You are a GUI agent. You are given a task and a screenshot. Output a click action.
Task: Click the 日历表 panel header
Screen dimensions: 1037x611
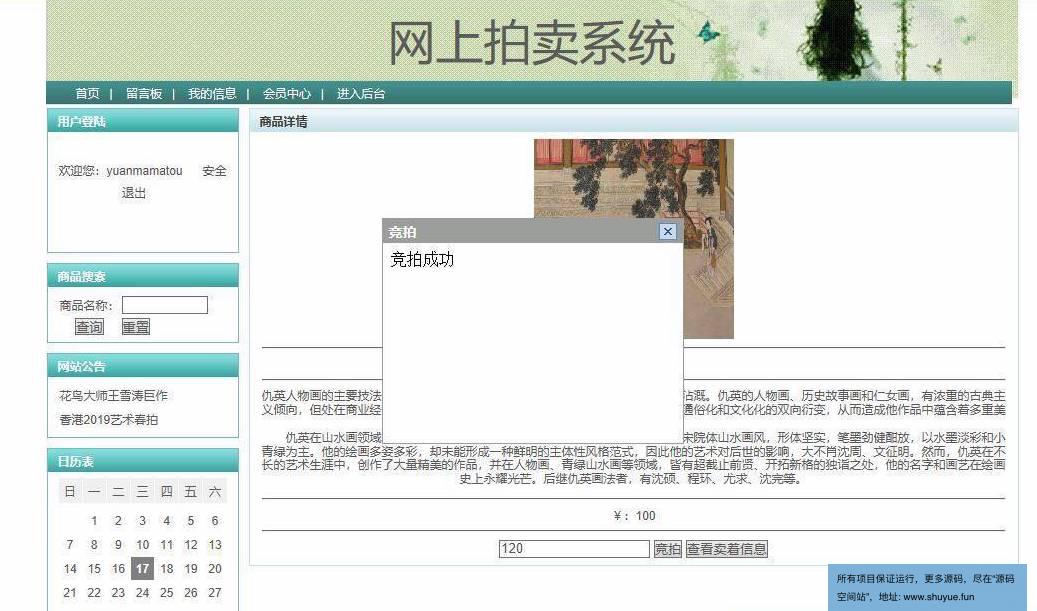(x=143, y=461)
